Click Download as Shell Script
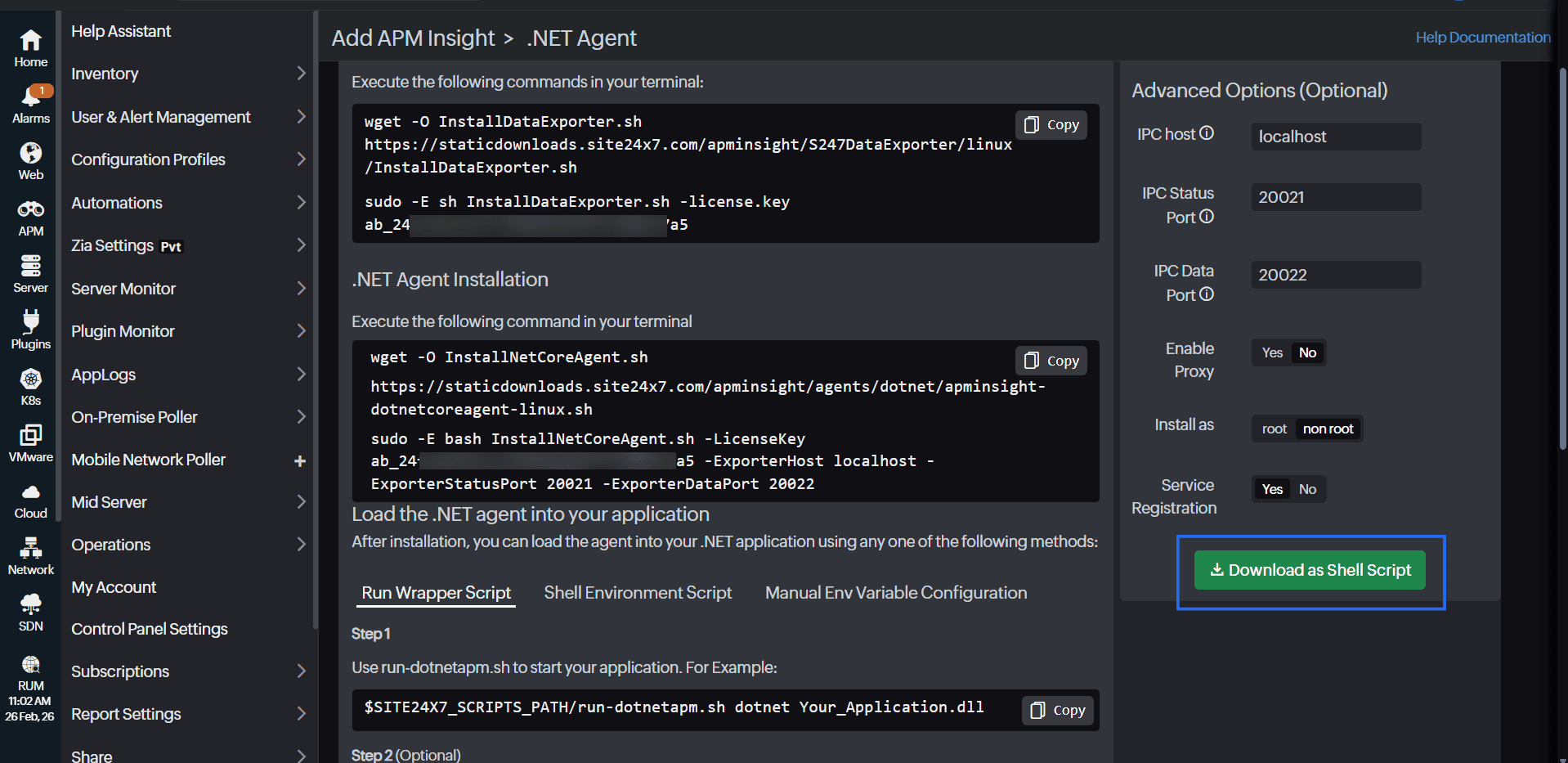Screen dimensions: 1568x763 [x=1309, y=570]
